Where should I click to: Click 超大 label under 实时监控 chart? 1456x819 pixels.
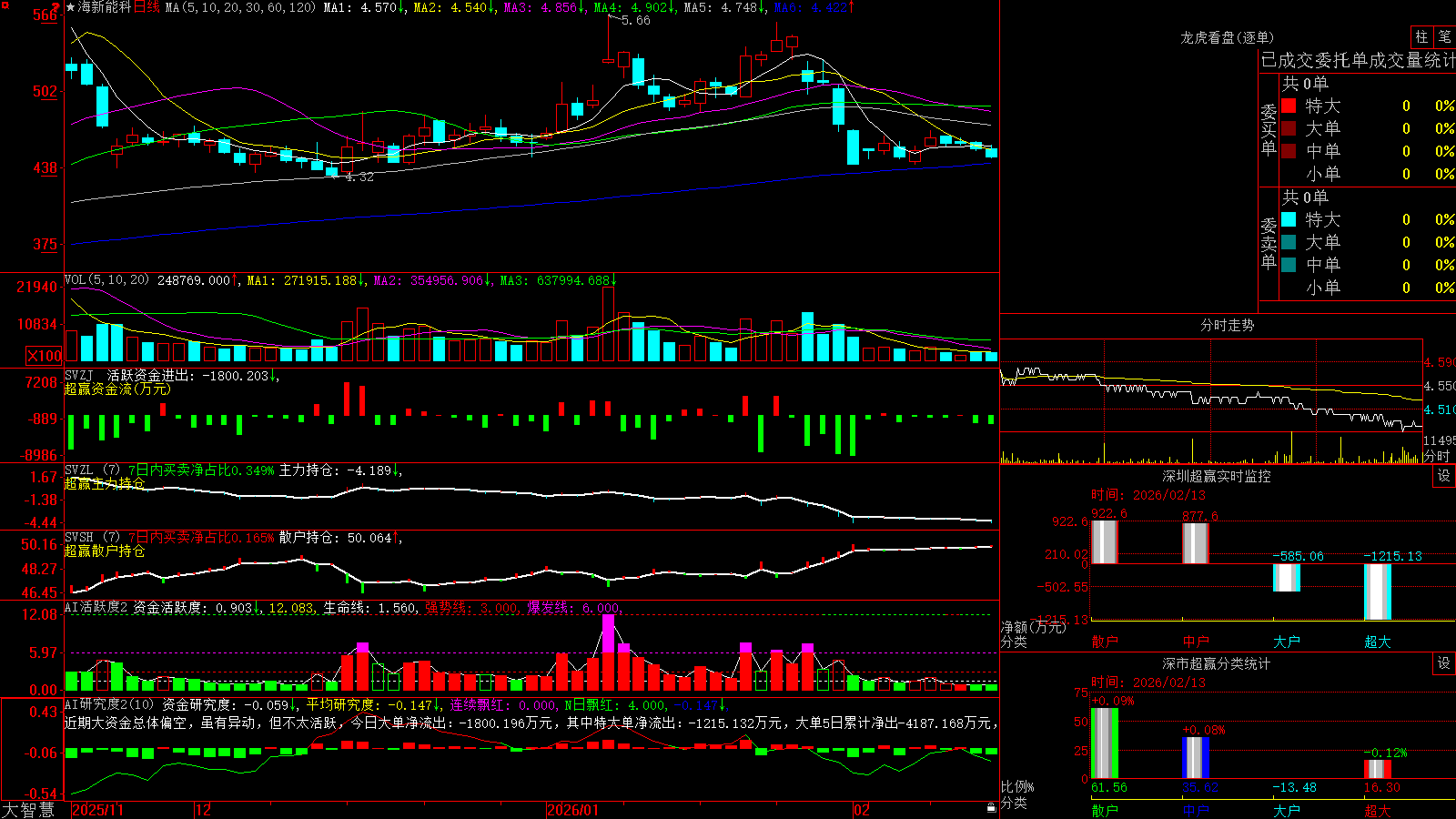(x=1378, y=642)
